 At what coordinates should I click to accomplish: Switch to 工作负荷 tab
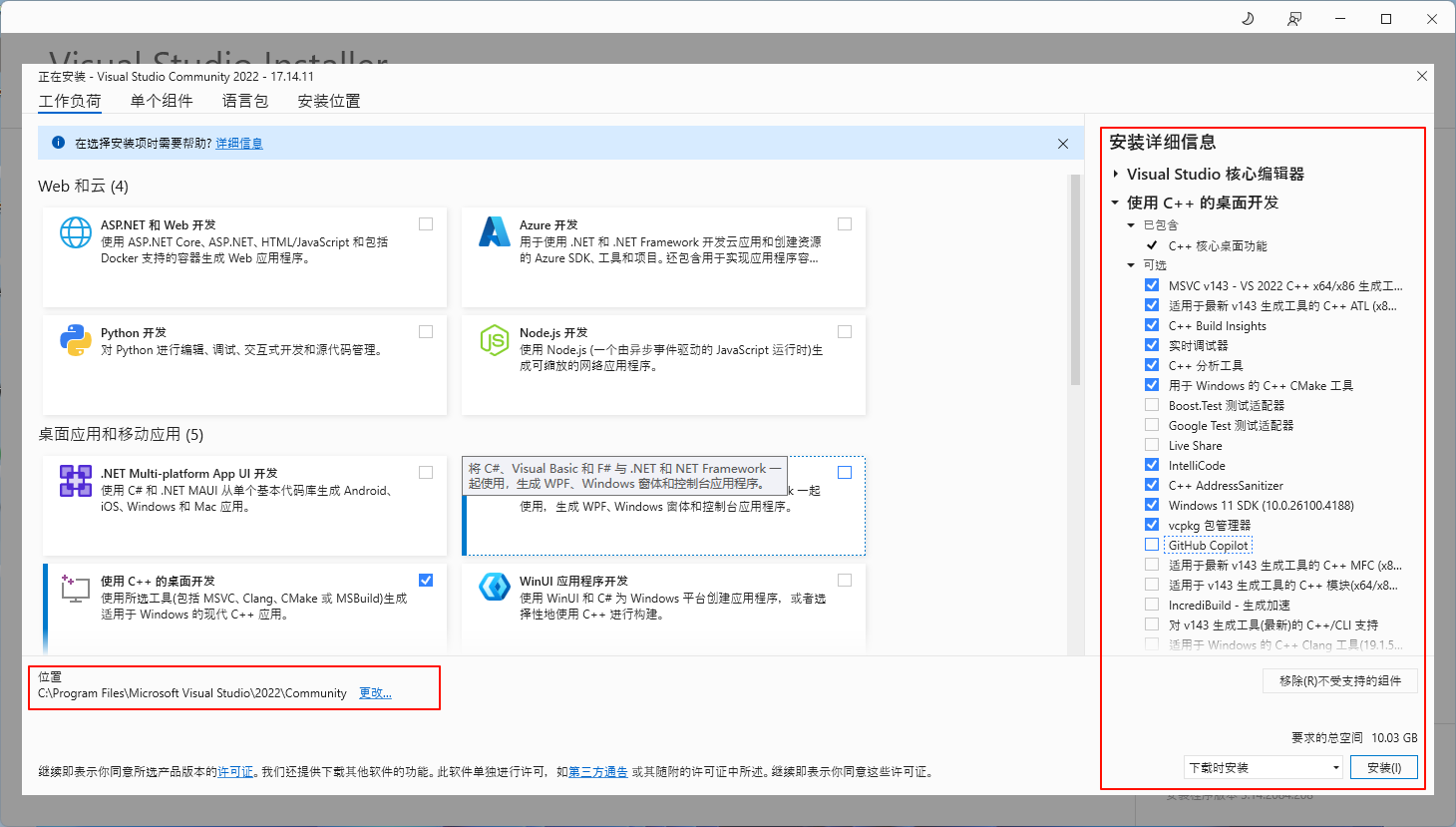(70, 101)
